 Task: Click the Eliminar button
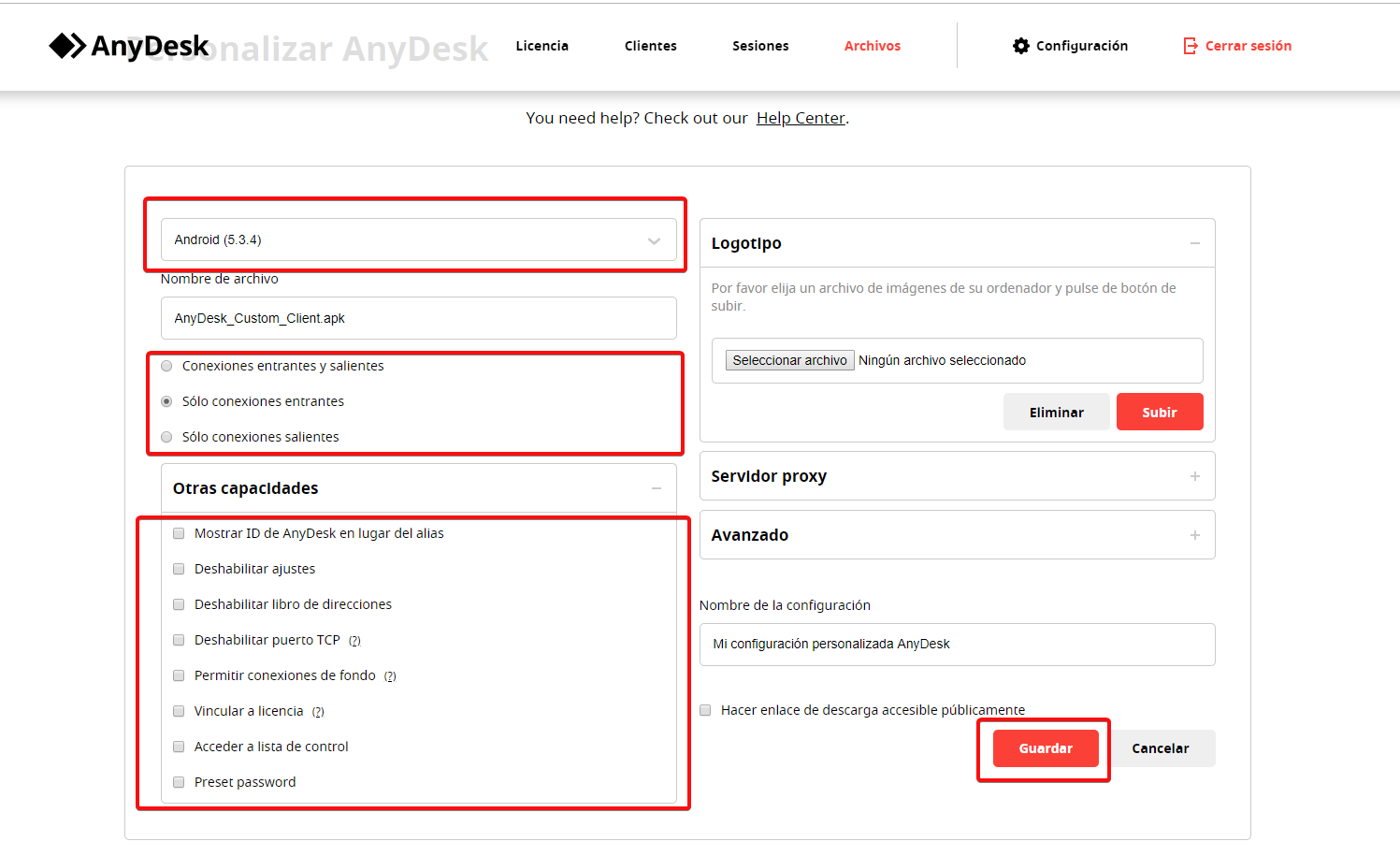(x=1057, y=412)
